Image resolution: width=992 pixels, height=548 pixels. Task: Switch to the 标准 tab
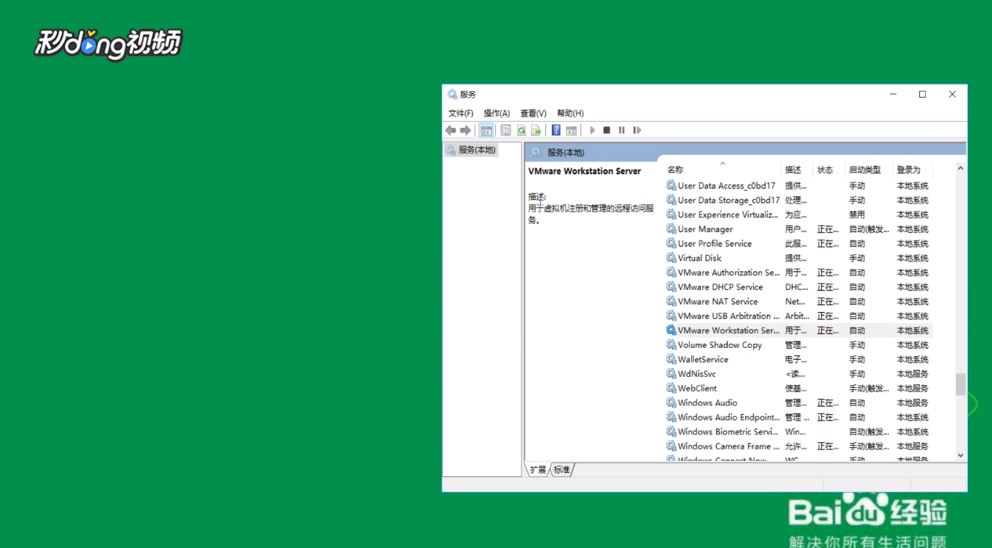point(562,470)
